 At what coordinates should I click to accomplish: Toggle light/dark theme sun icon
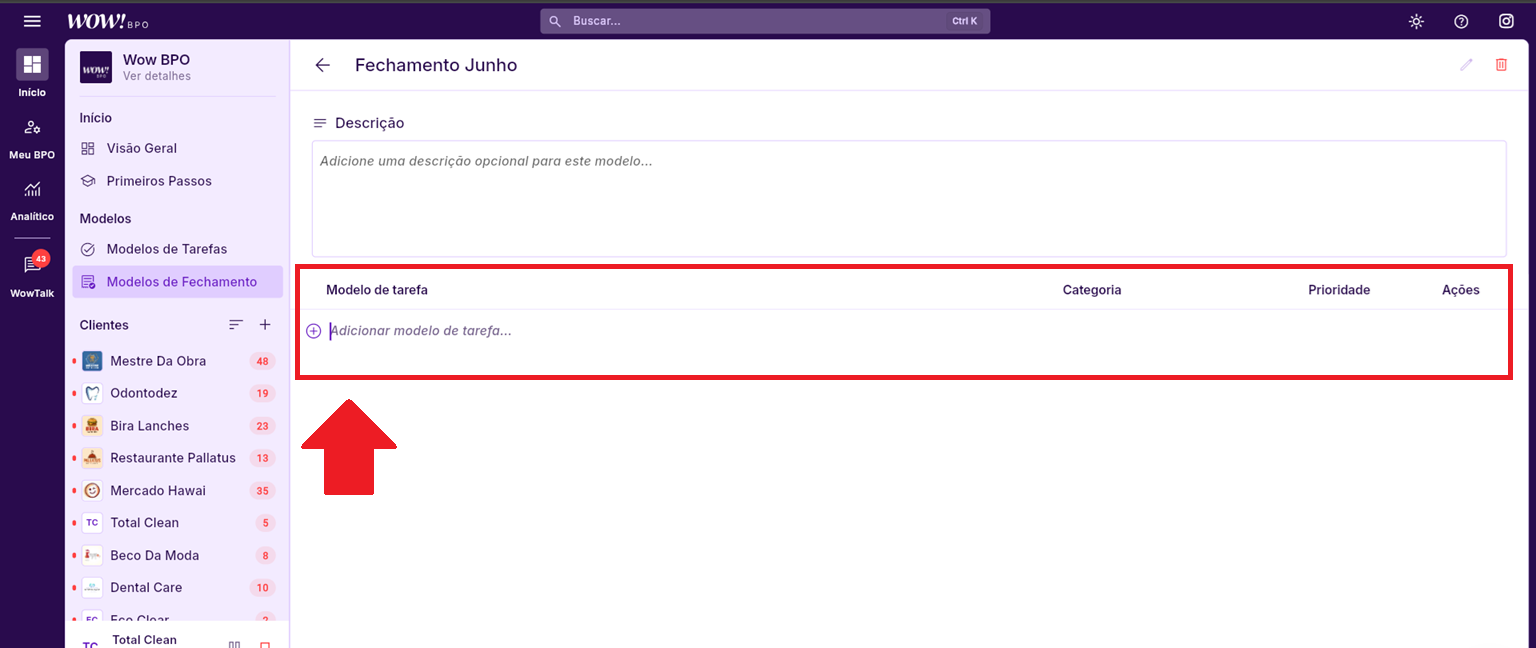1416,21
